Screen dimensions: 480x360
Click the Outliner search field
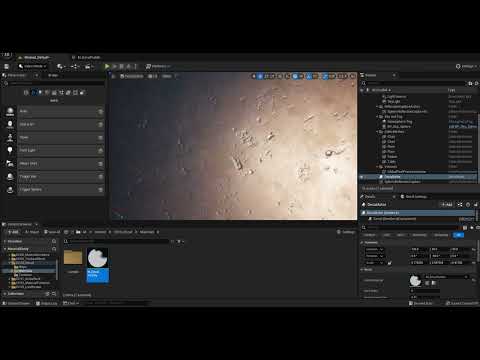413,83
